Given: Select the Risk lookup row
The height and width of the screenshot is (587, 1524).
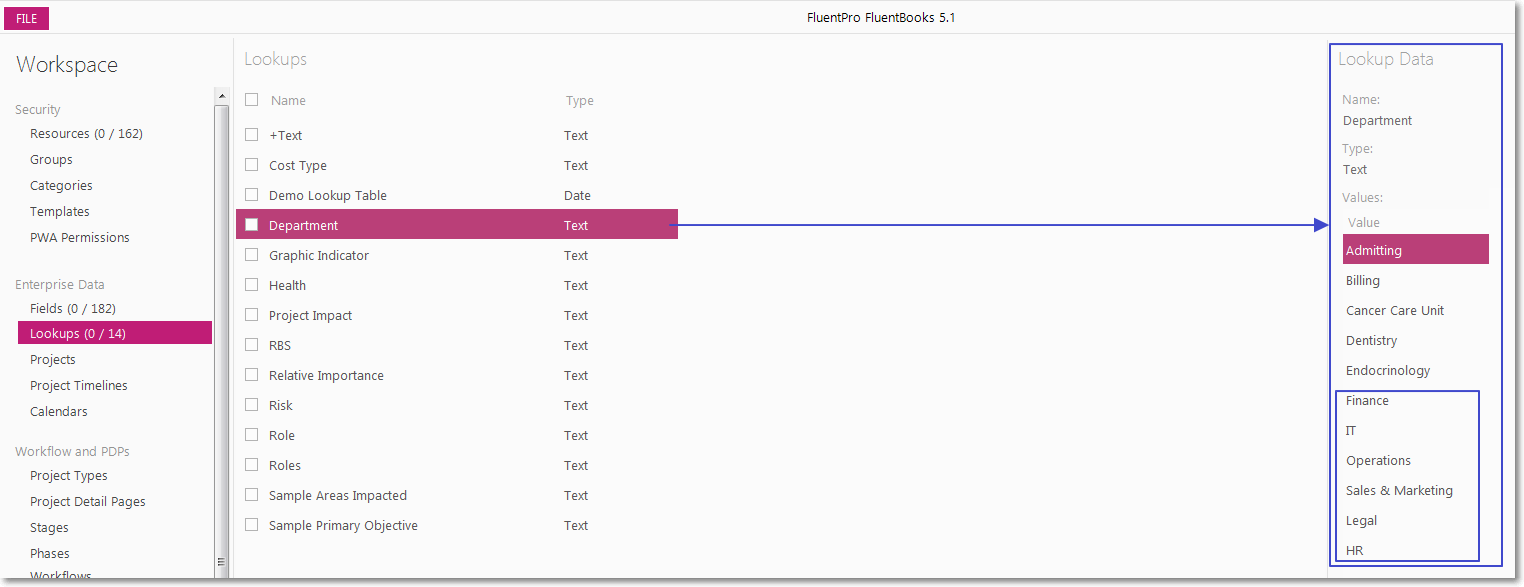Looking at the screenshot, I should click(457, 405).
